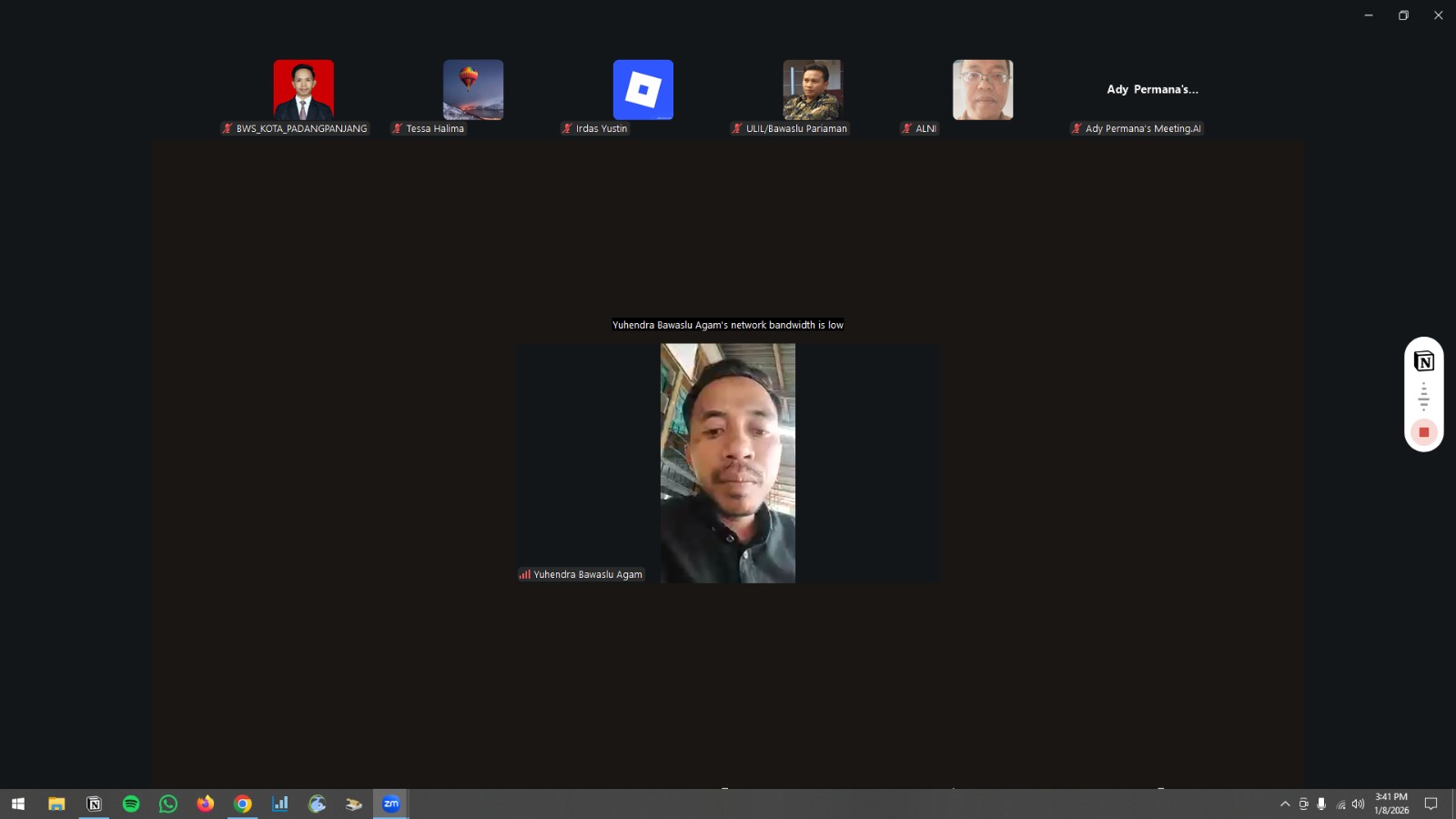This screenshot has height=819, width=1456.
Task: Select Tessa Halima's hot air balloon thumbnail
Action: coord(473,90)
